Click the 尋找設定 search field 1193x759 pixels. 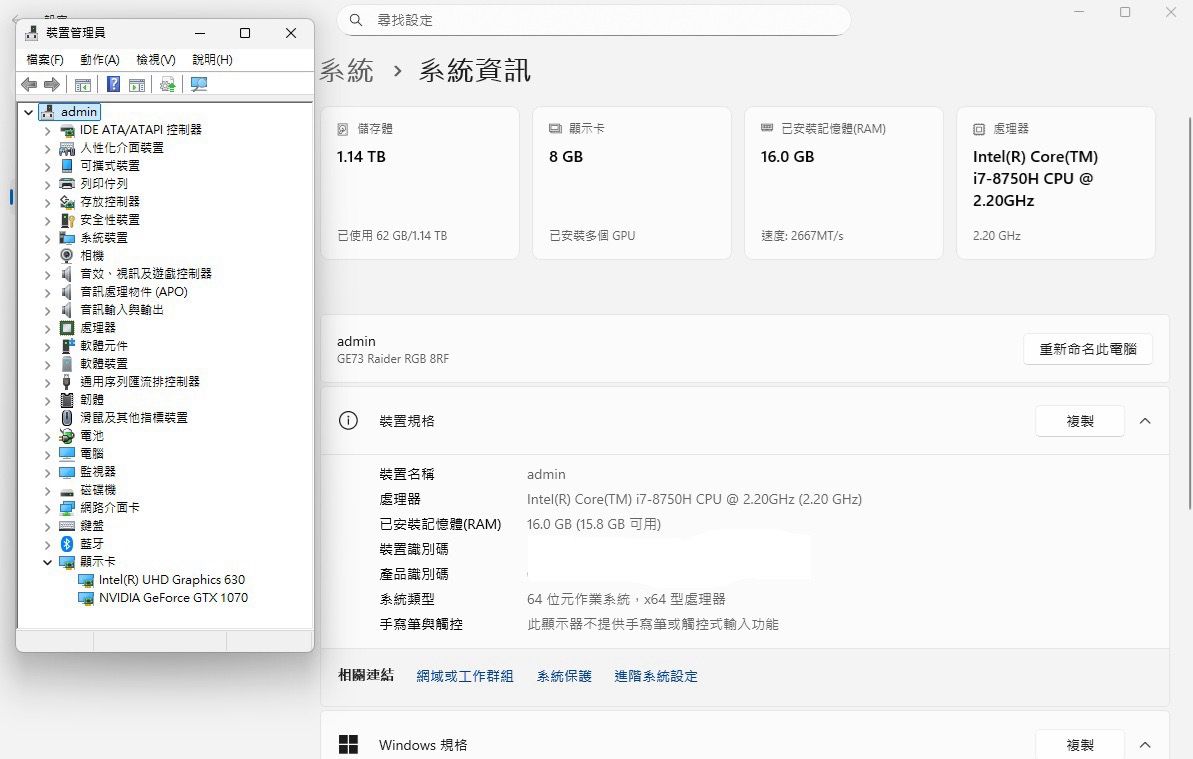[x=600, y=20]
